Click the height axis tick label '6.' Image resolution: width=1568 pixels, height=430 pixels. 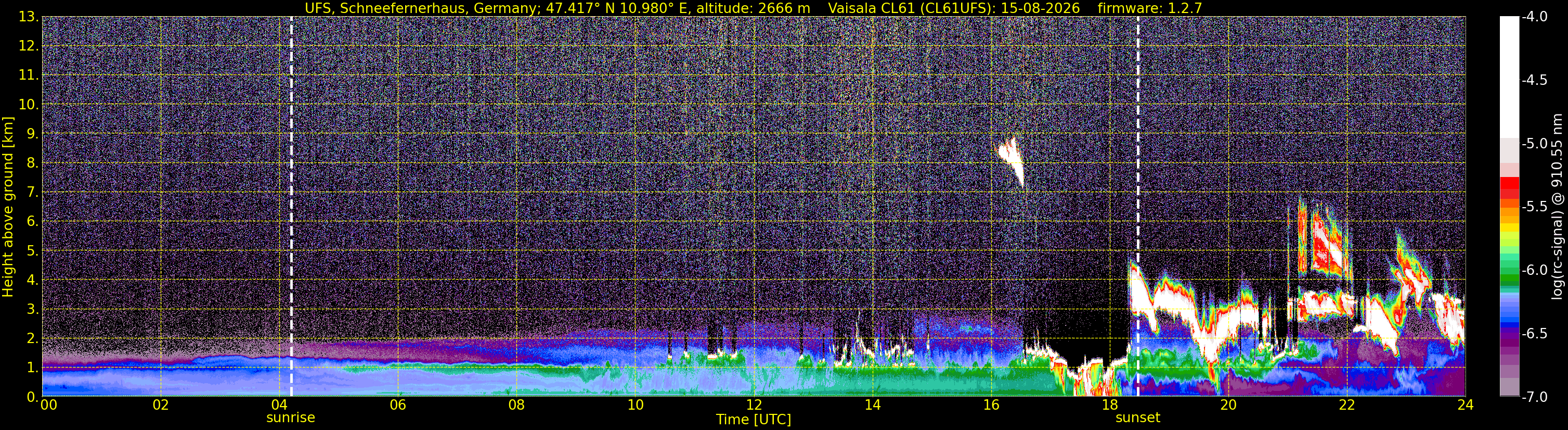pos(32,222)
